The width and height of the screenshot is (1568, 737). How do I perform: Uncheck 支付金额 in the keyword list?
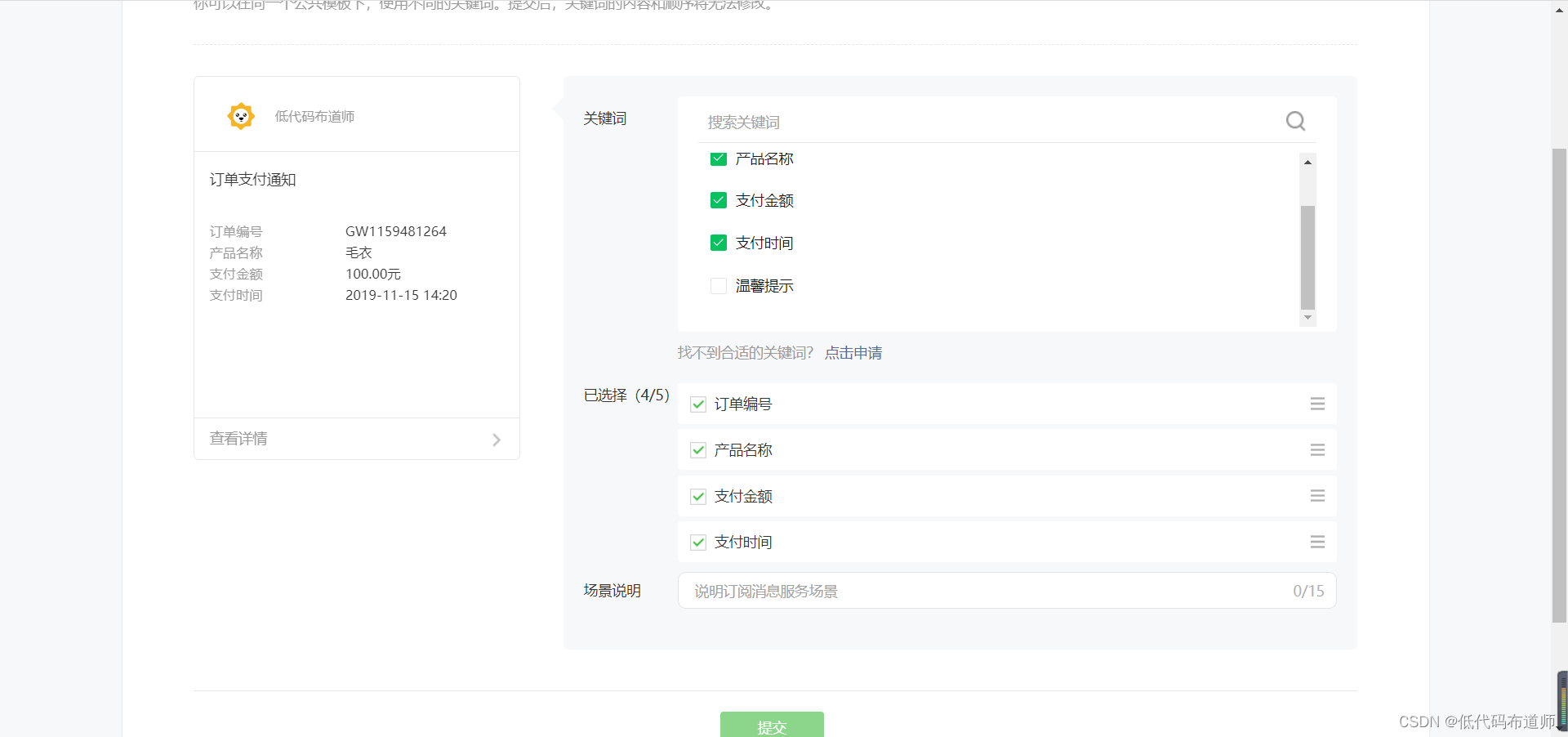[x=719, y=200]
